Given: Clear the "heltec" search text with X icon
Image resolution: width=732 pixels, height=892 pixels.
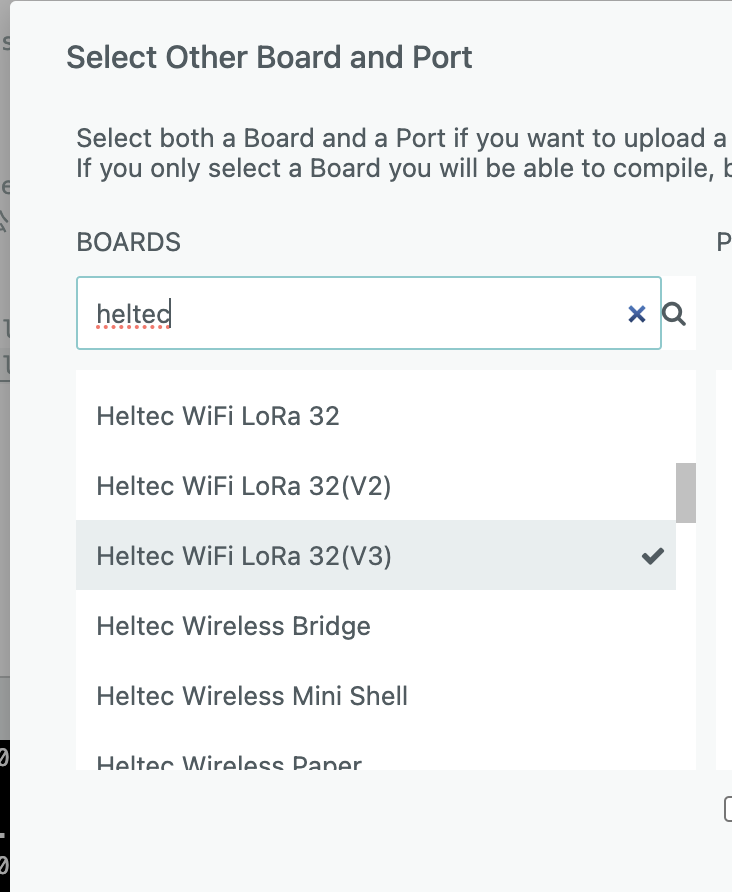Looking at the screenshot, I should pyautogui.click(x=637, y=314).
